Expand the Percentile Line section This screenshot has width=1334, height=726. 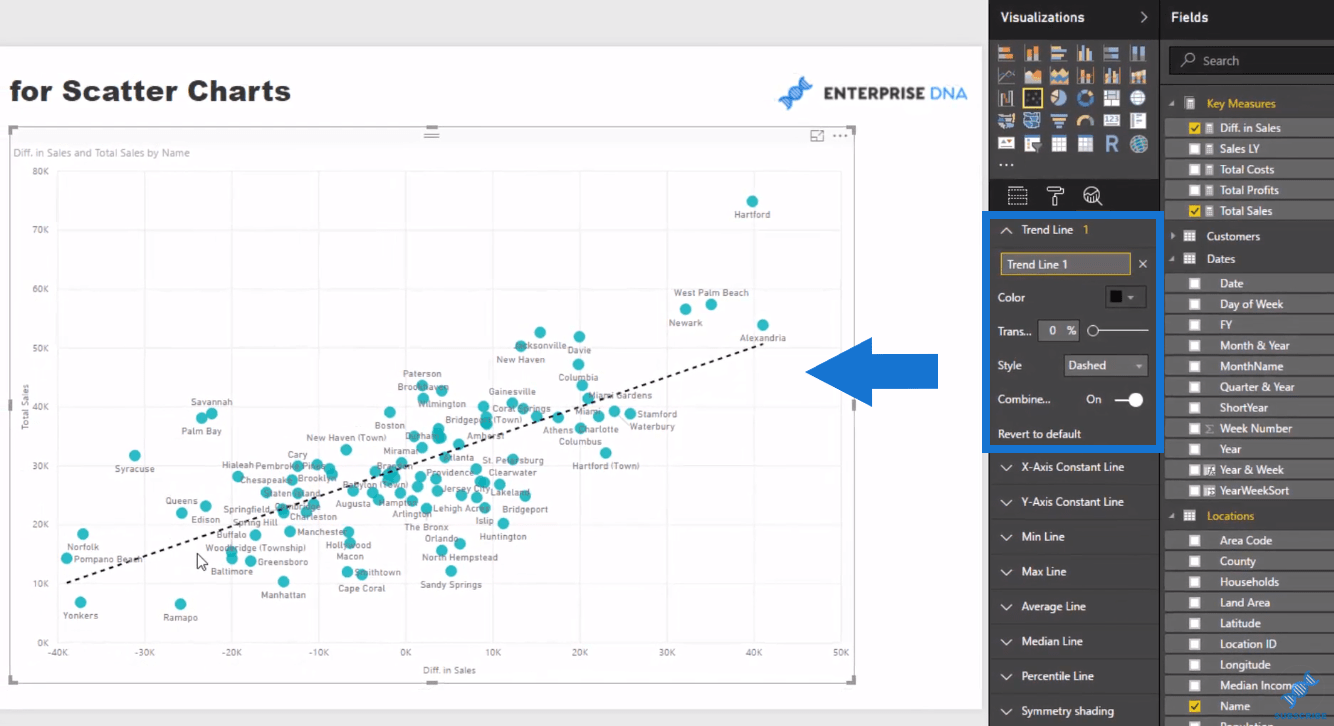(1006, 677)
